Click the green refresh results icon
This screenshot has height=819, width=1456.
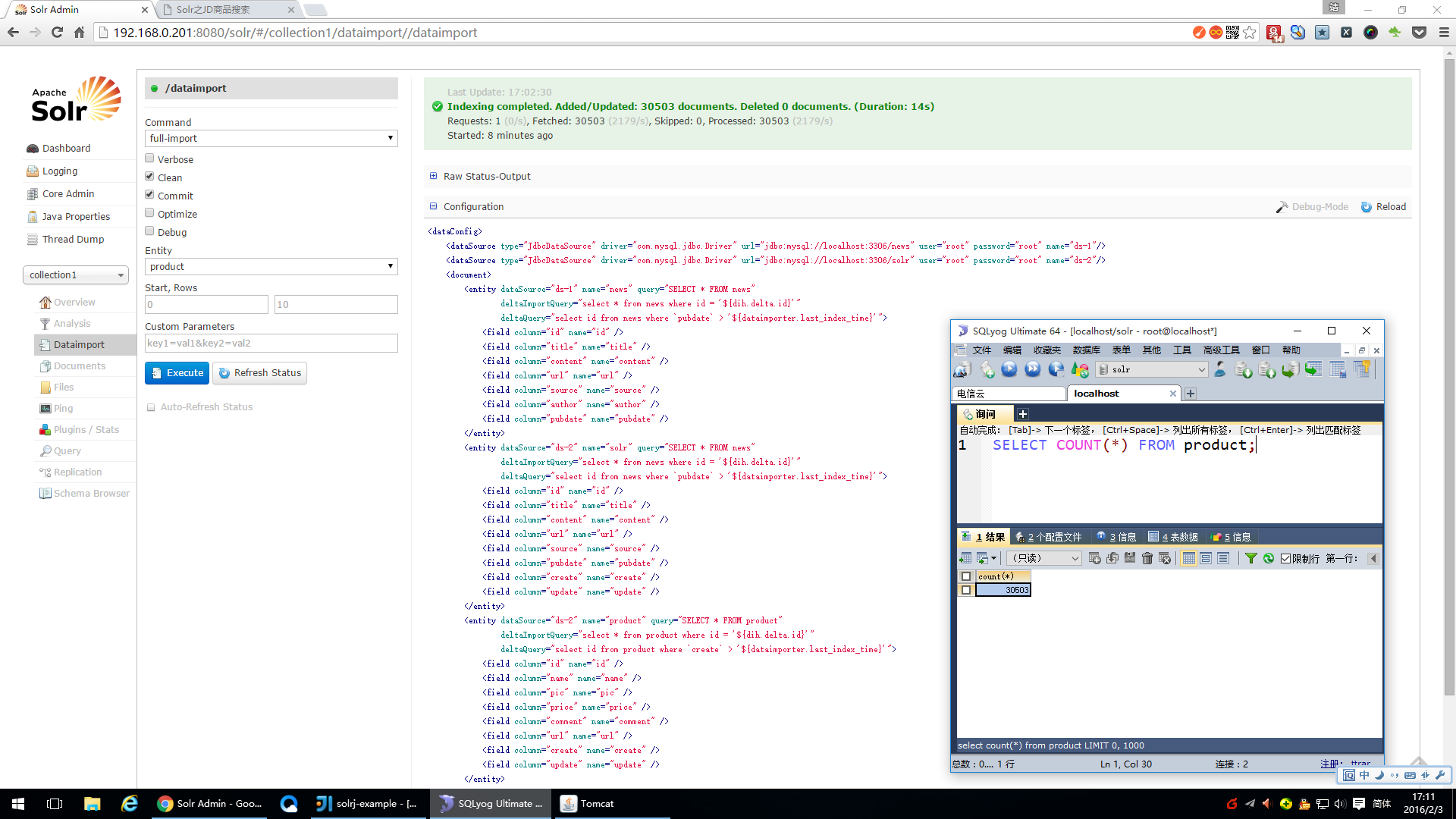1268,558
